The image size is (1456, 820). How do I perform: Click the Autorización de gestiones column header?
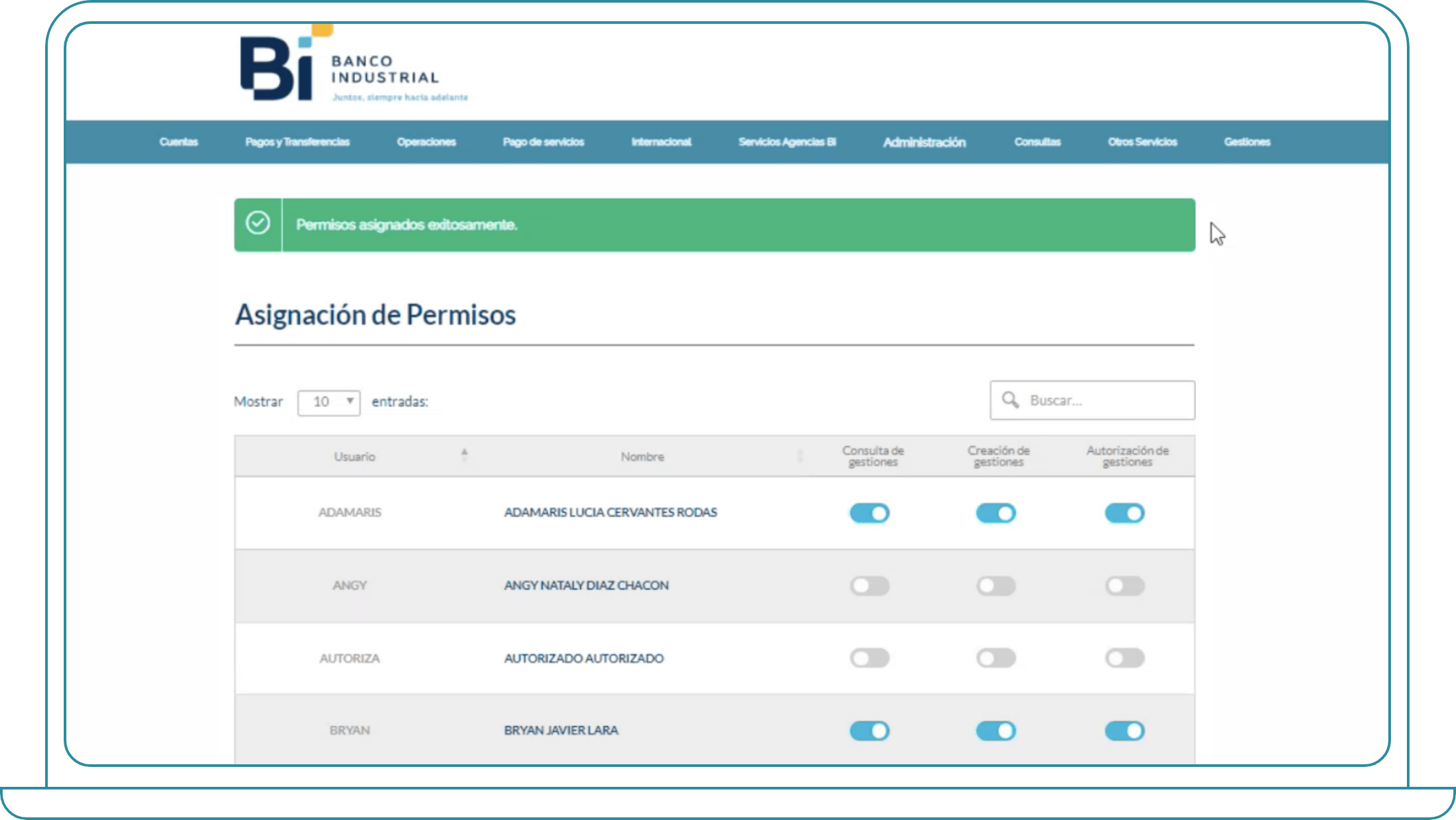[x=1128, y=456]
